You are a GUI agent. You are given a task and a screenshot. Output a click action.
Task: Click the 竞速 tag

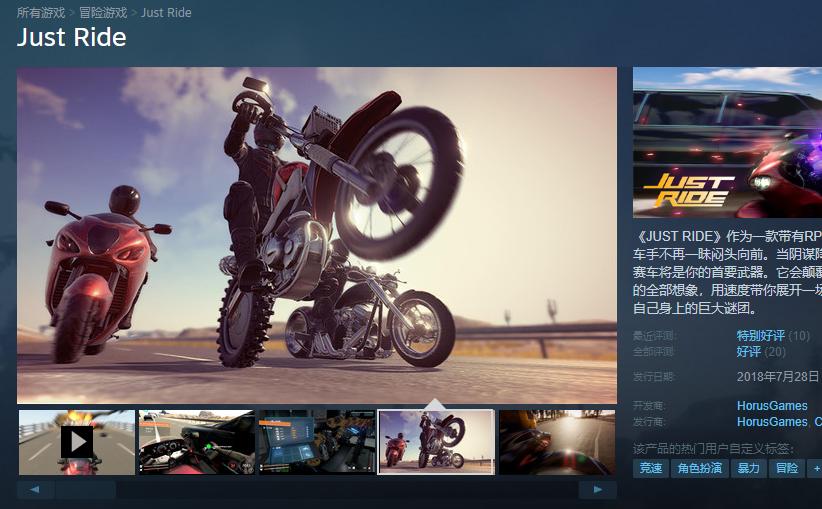click(x=651, y=468)
